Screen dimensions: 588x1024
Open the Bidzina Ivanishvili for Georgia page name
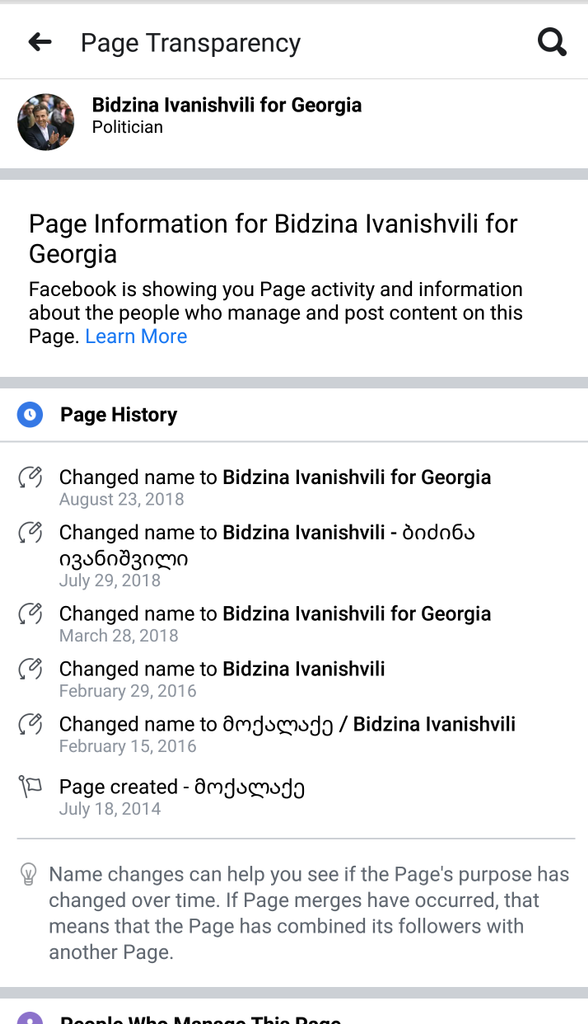tap(227, 104)
